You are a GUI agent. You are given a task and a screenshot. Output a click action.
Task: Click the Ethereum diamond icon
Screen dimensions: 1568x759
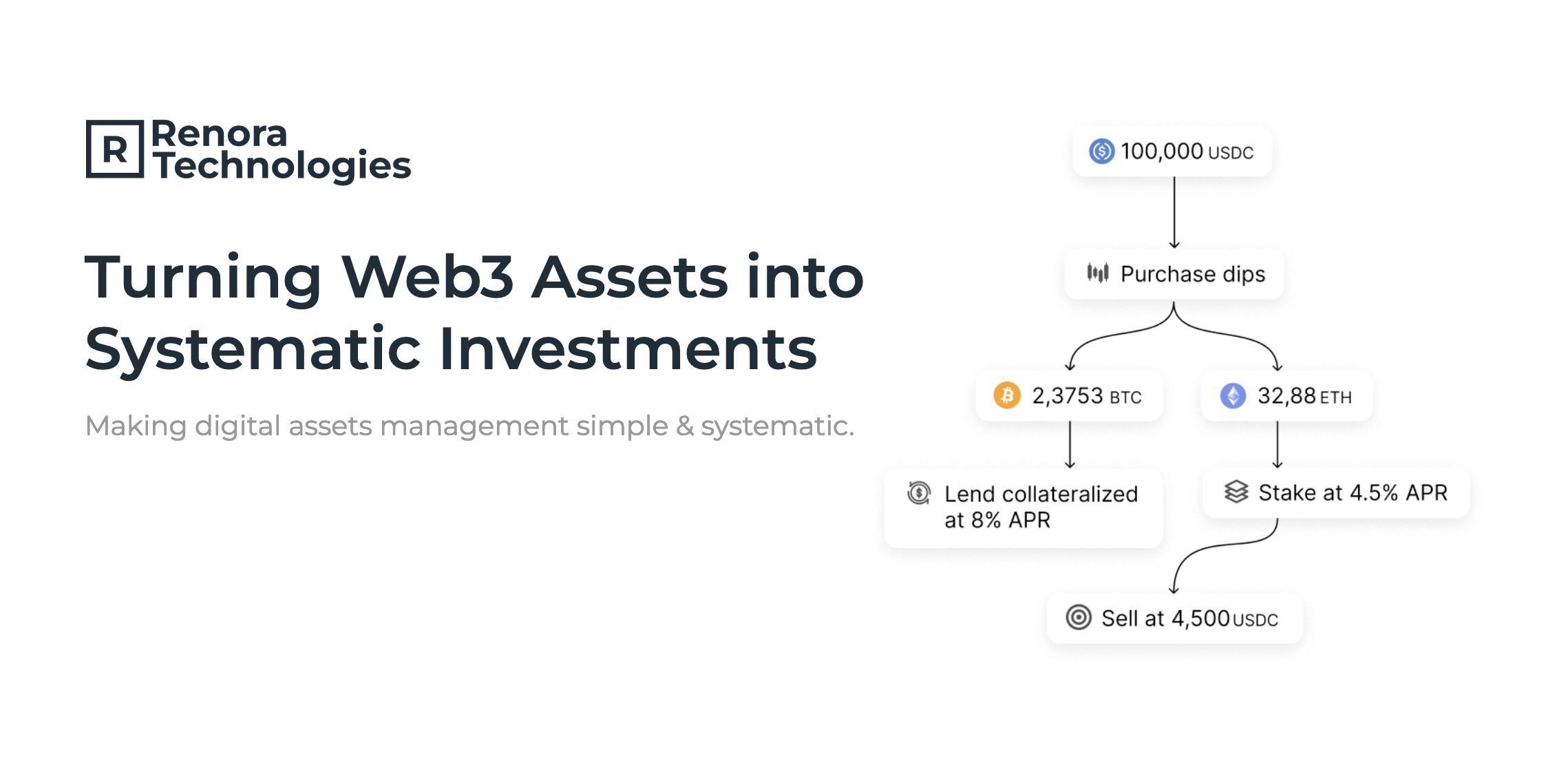[x=1233, y=395]
